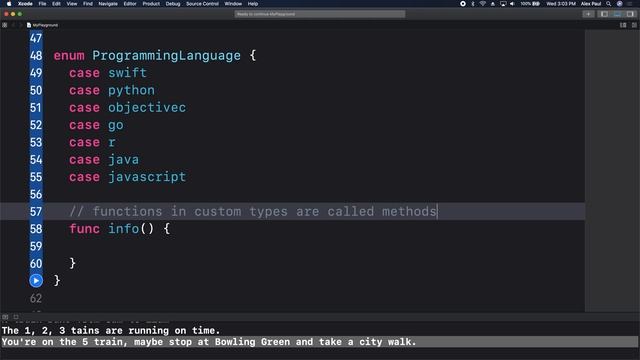Click line number 62 in the gutter
Image resolution: width=640 pixels, height=360 pixels.
click(x=36, y=298)
